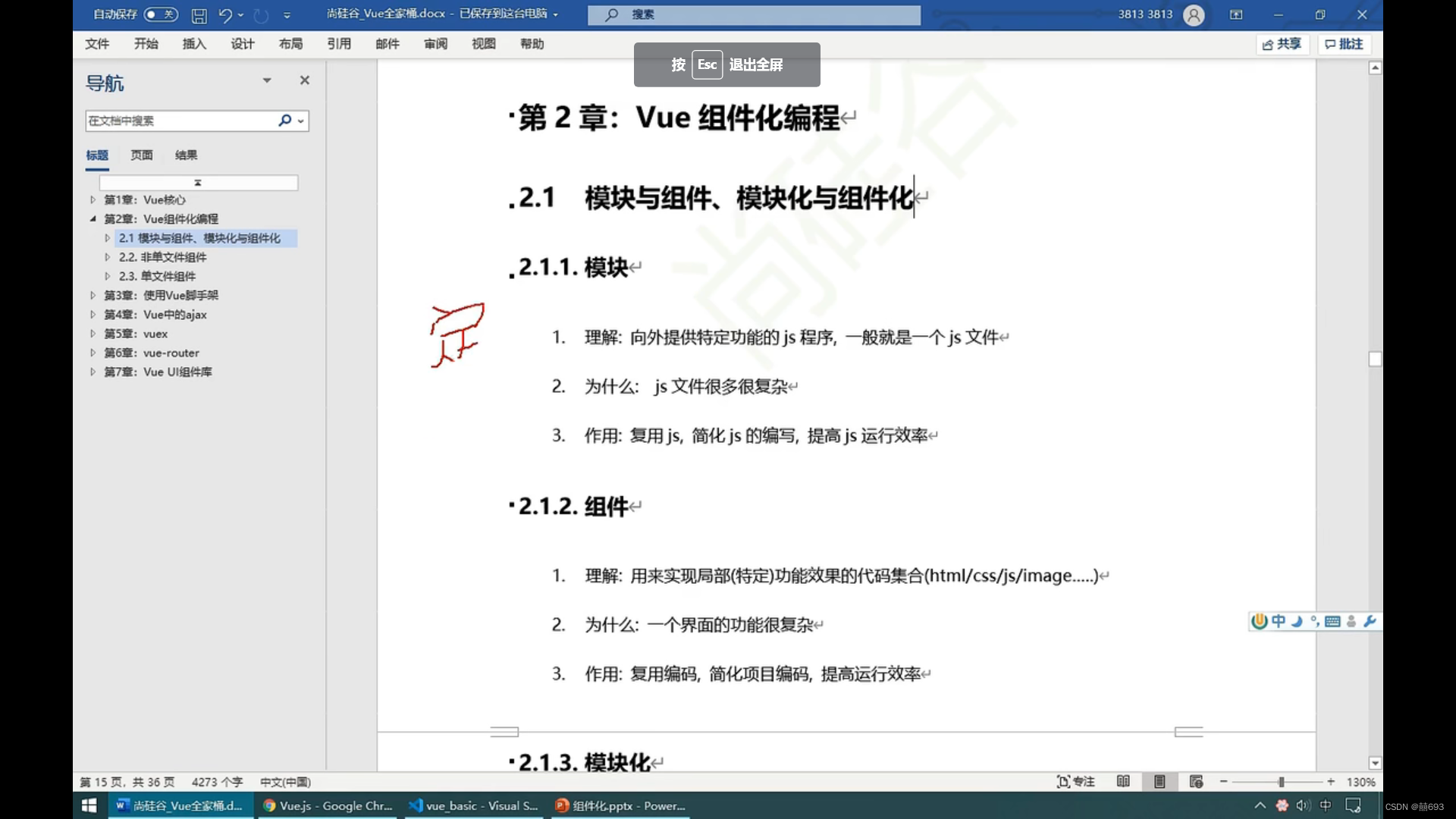The image size is (1456, 819).
Task: Open the navigation pane options dropdown arrow
Action: pyautogui.click(x=267, y=80)
